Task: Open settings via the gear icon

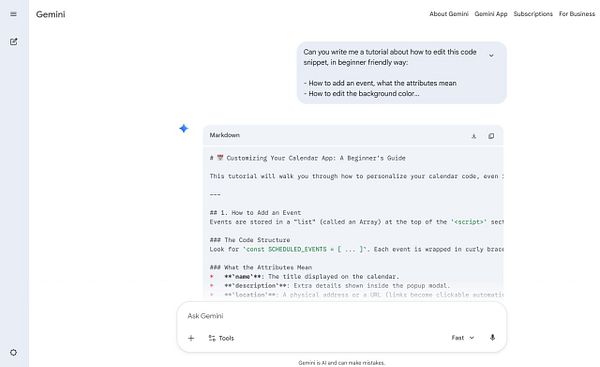Action: (x=13, y=352)
